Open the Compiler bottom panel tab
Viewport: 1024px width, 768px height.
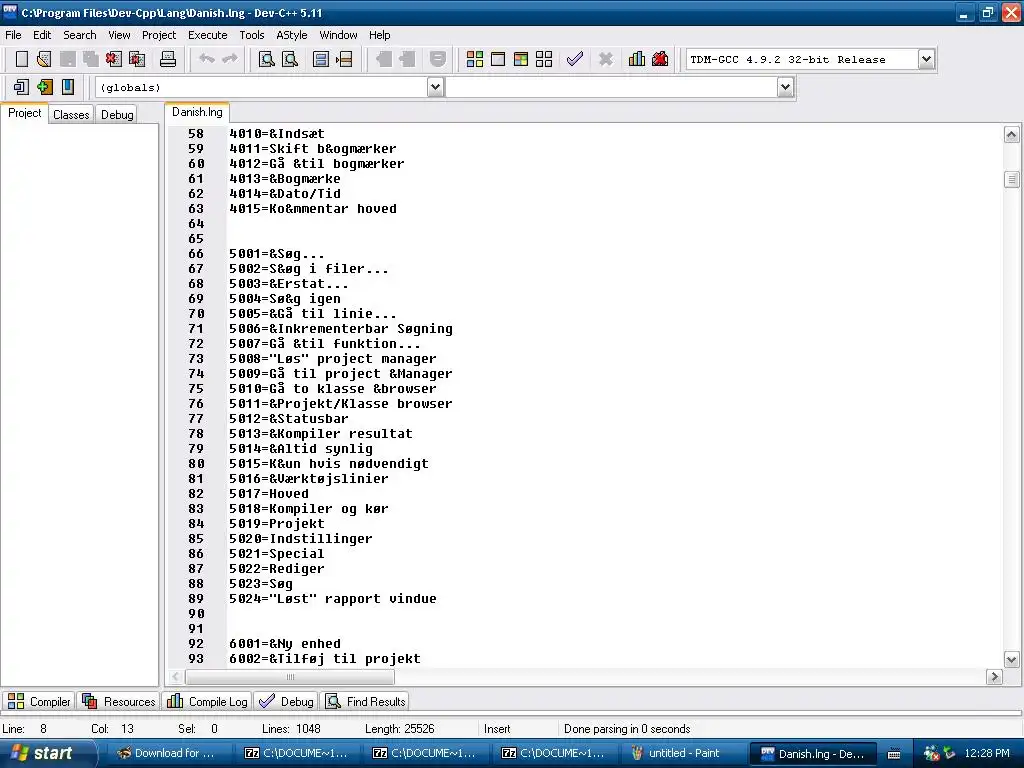[x=39, y=701]
